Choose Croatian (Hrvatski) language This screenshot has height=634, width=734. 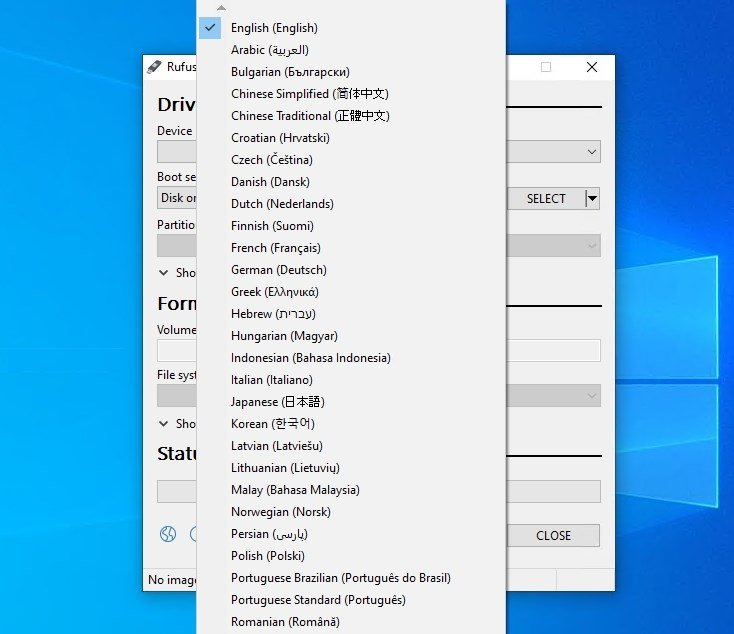tap(351, 138)
